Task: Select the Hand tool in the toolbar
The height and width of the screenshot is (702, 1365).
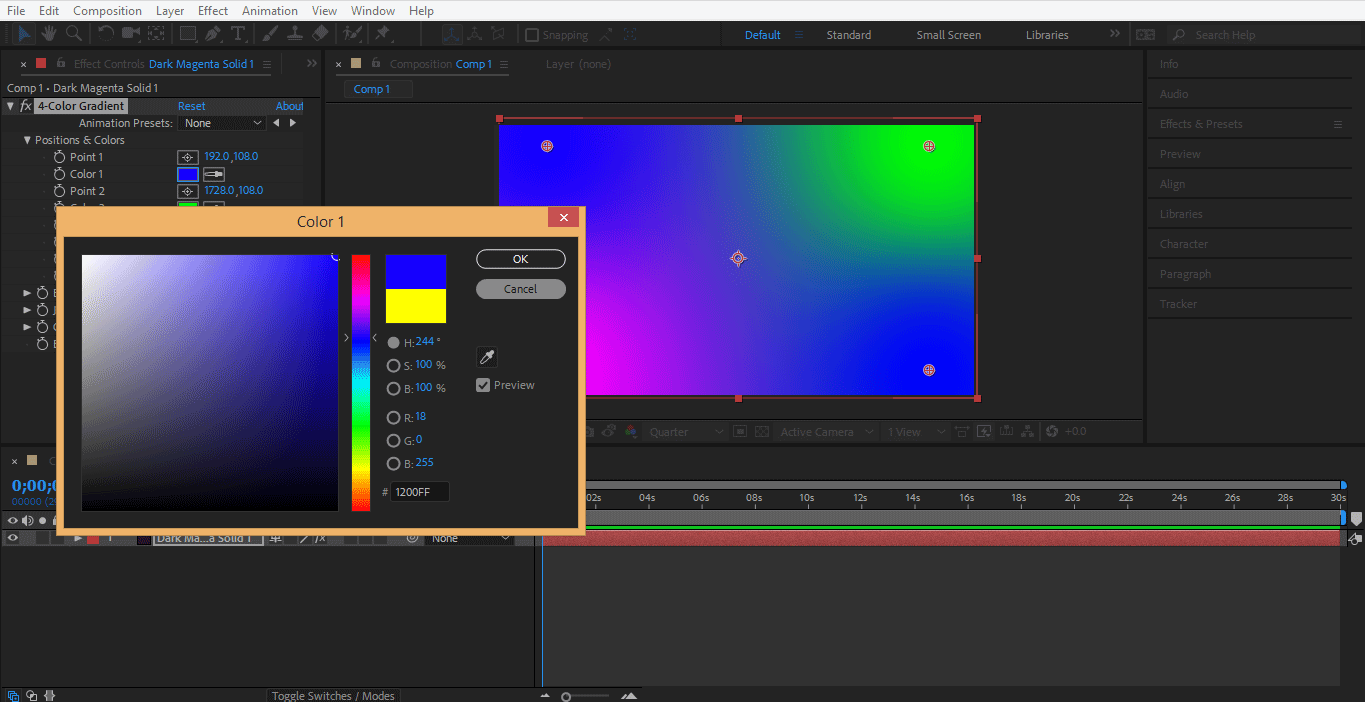Action: 49,34
